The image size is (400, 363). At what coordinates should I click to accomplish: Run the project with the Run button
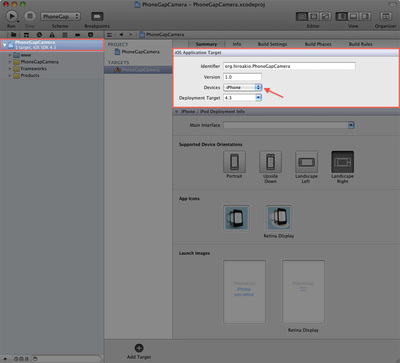(12, 16)
